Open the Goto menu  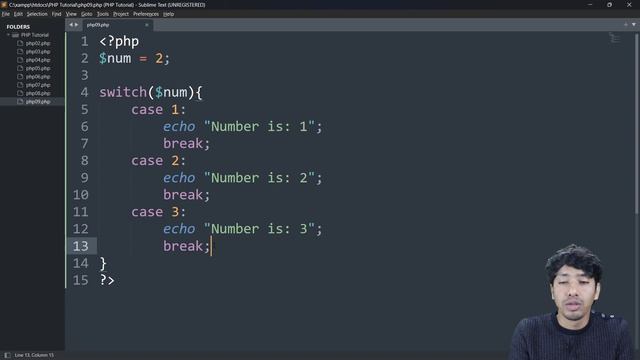pos(87,14)
